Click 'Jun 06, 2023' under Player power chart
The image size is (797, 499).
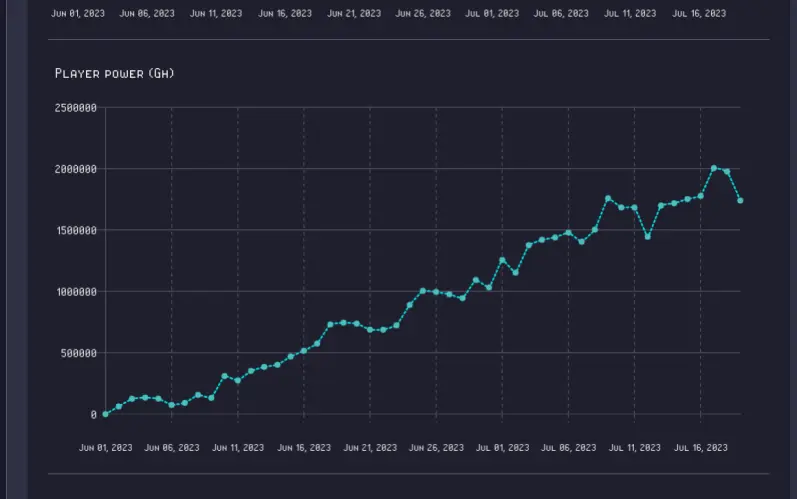[172, 448]
